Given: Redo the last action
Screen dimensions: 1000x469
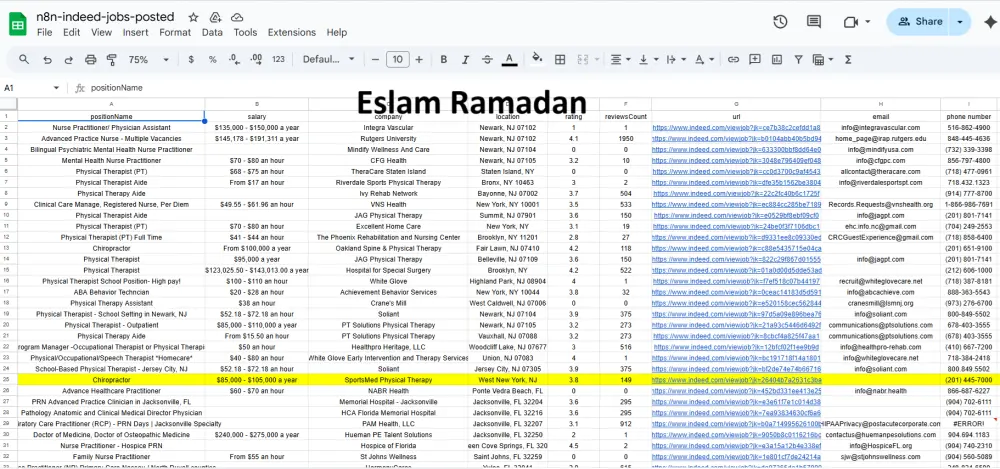Looking at the screenshot, I should 68,59.
